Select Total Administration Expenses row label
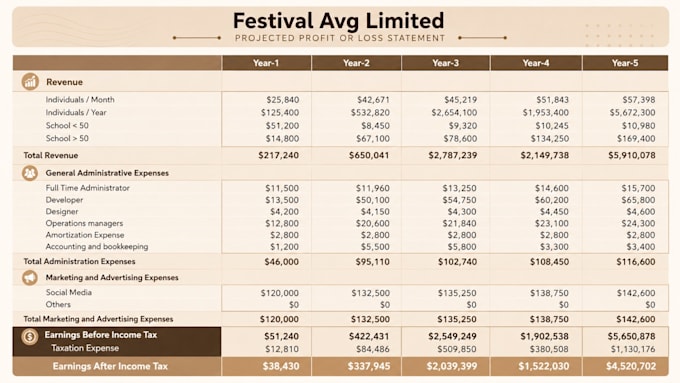Viewport: 680px width, 383px height. (x=79, y=262)
